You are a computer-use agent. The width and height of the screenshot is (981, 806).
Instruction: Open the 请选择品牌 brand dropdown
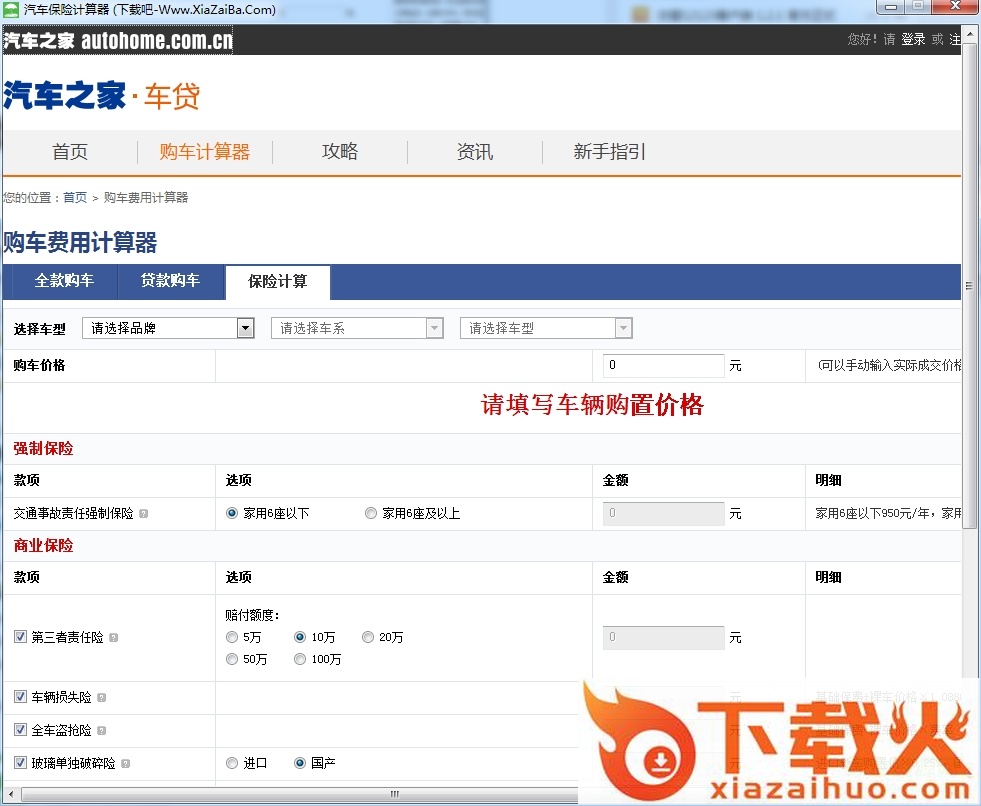pos(168,328)
